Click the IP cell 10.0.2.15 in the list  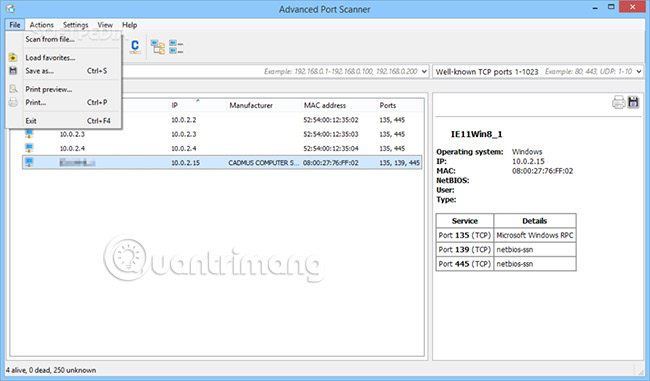[185, 163]
